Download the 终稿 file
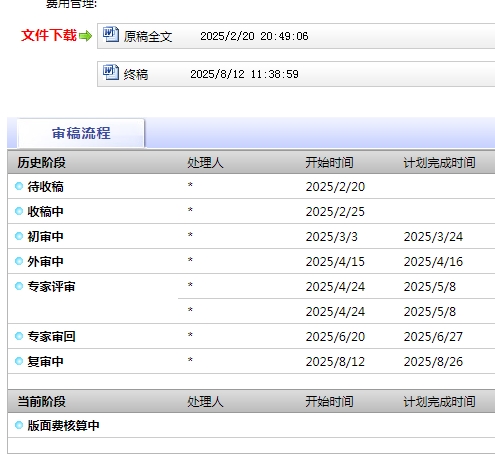 click(136, 74)
